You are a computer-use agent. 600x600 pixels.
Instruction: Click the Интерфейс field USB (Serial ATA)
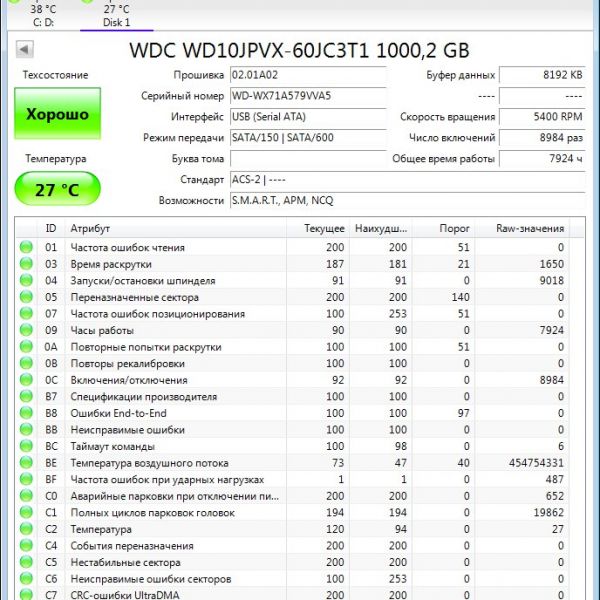308,117
